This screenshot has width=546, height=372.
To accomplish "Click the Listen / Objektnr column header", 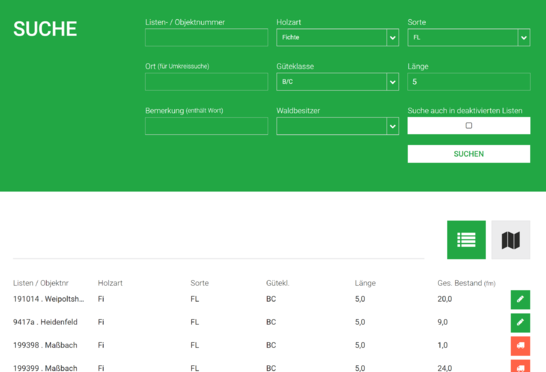I will 41,283.
